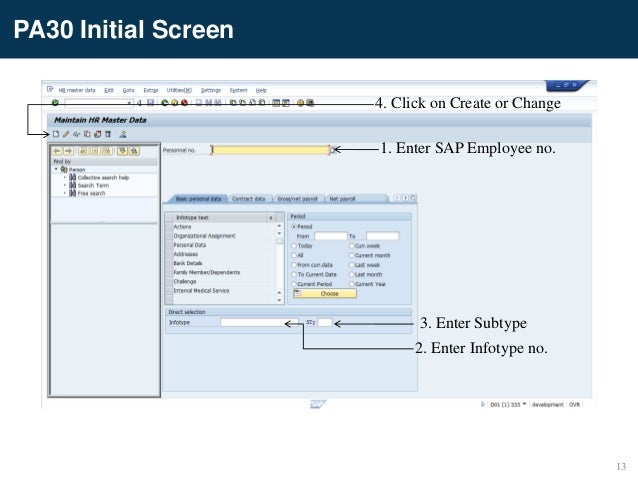Image resolution: width=638 pixels, height=479 pixels.
Task: Open the Extras menu
Action: coord(151,90)
